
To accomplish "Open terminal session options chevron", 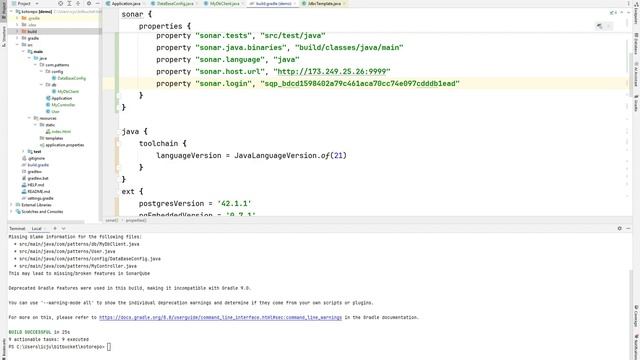I will pos(63,229).
